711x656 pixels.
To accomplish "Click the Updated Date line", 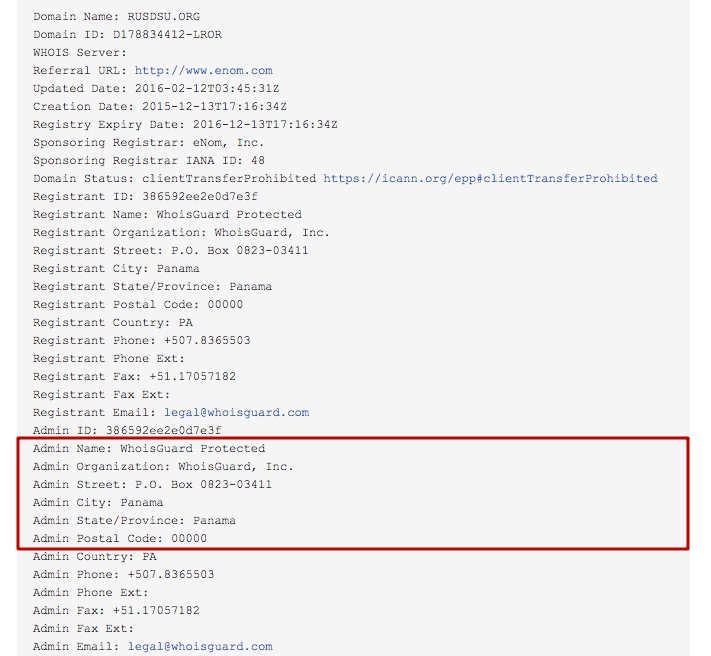I will [156, 89].
